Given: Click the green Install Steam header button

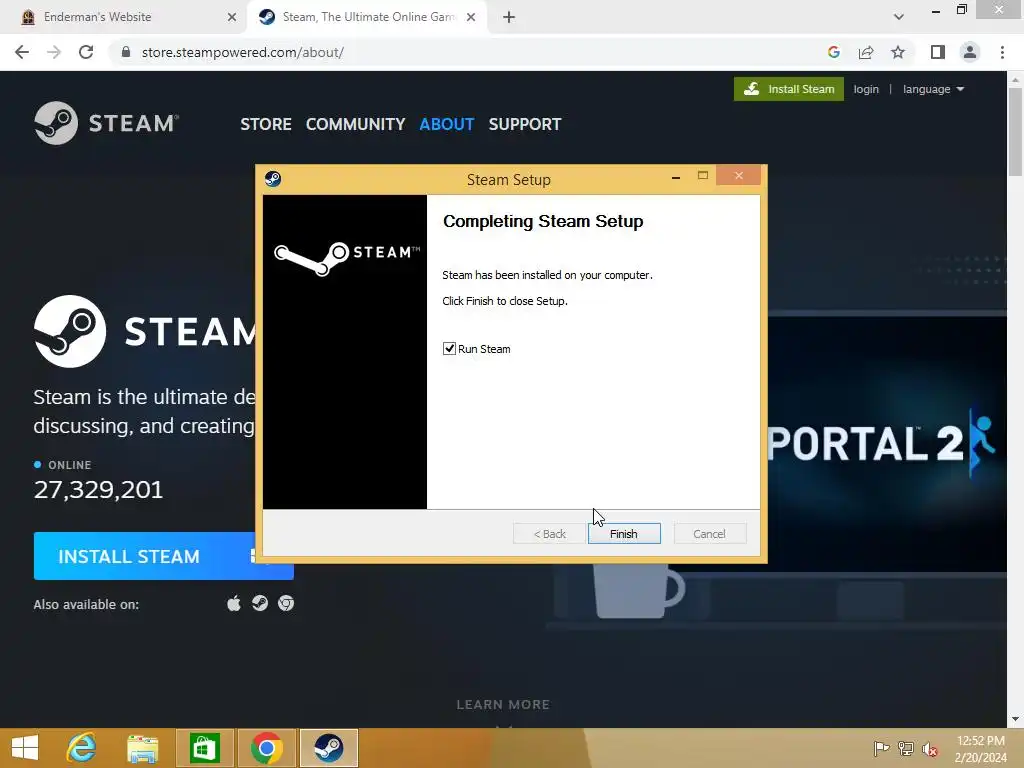Looking at the screenshot, I should [789, 89].
